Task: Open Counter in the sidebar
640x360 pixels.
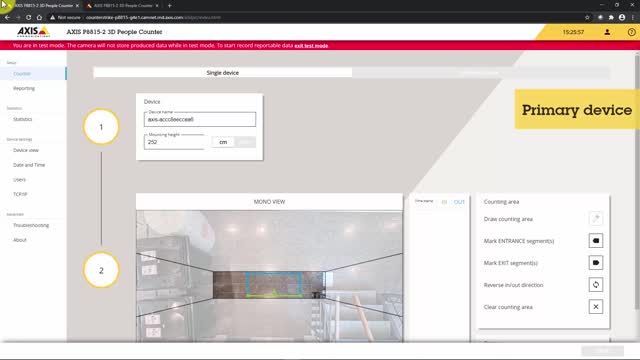Action: (22, 73)
